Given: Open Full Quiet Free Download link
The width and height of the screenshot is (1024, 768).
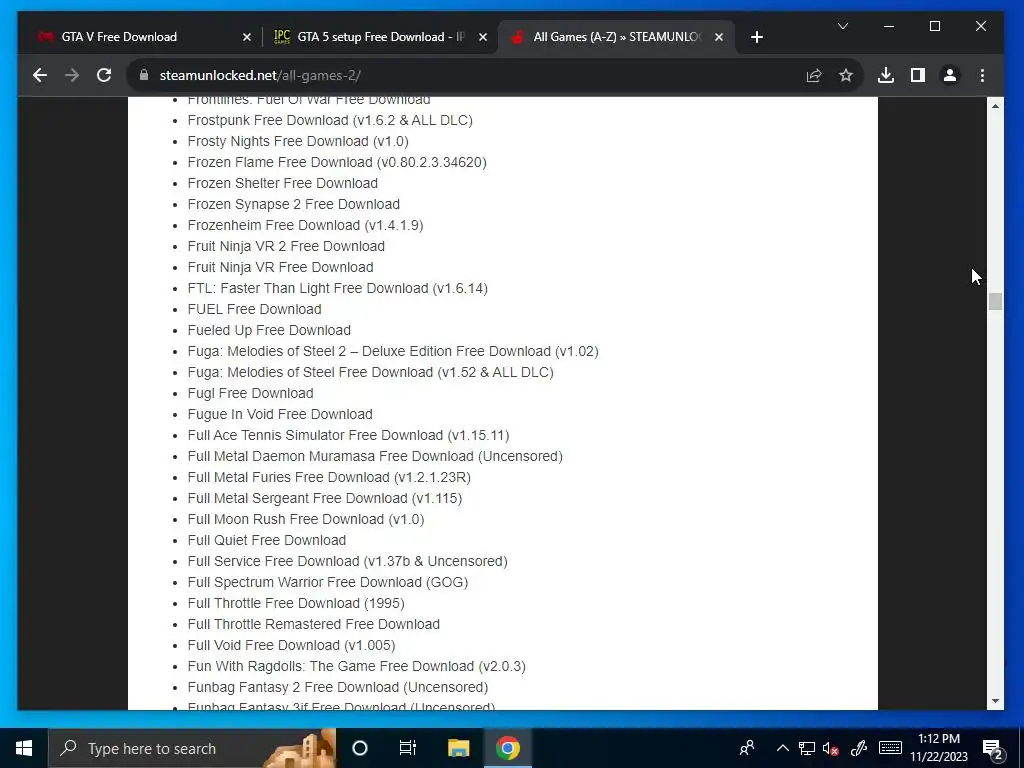Looking at the screenshot, I should (266, 540).
